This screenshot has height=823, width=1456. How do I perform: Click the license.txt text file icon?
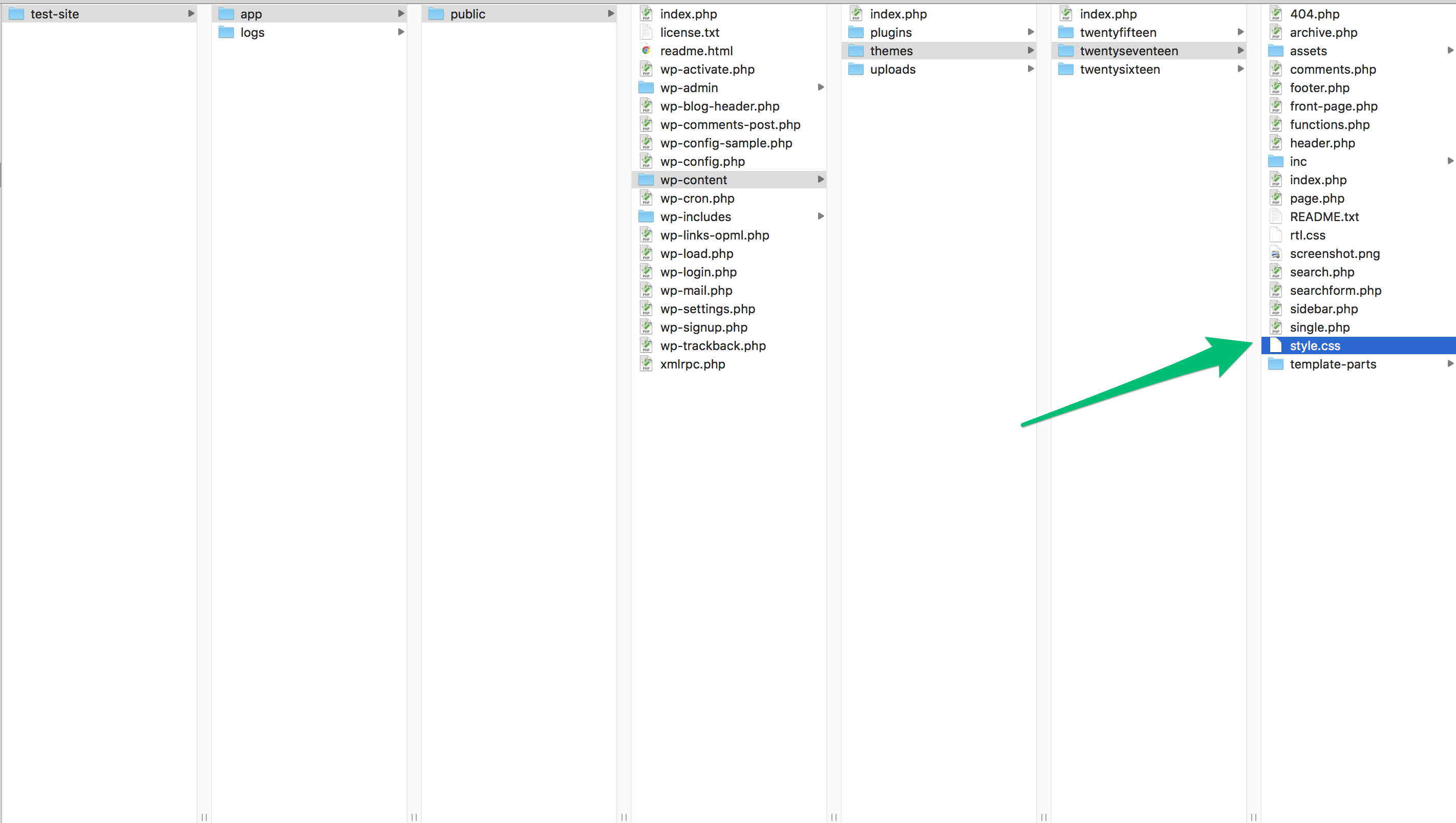[646, 32]
